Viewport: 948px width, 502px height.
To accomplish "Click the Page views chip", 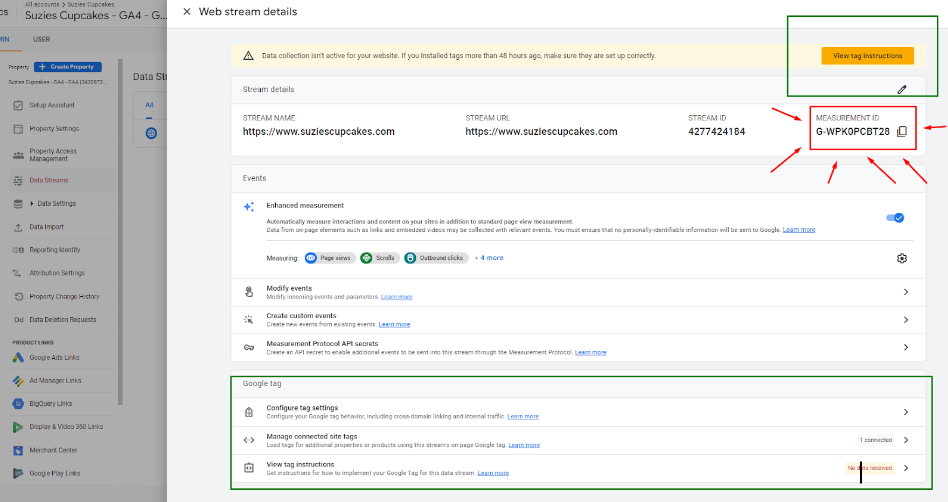I will tap(330, 258).
